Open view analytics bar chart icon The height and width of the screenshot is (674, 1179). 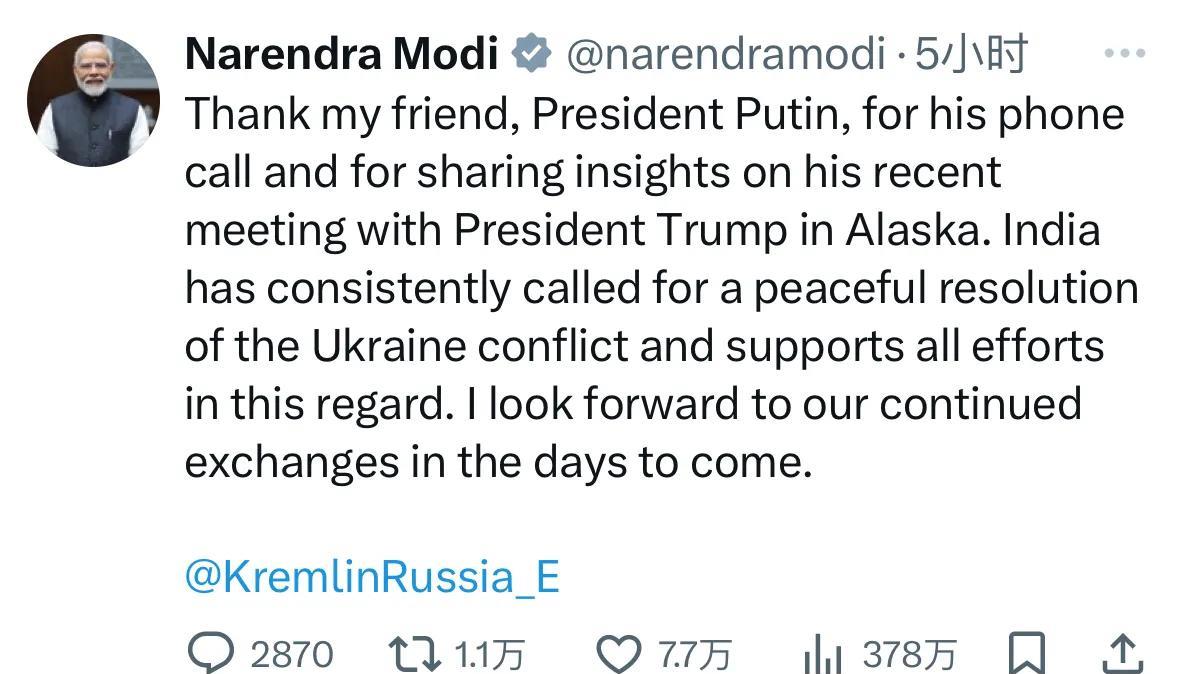point(823,657)
